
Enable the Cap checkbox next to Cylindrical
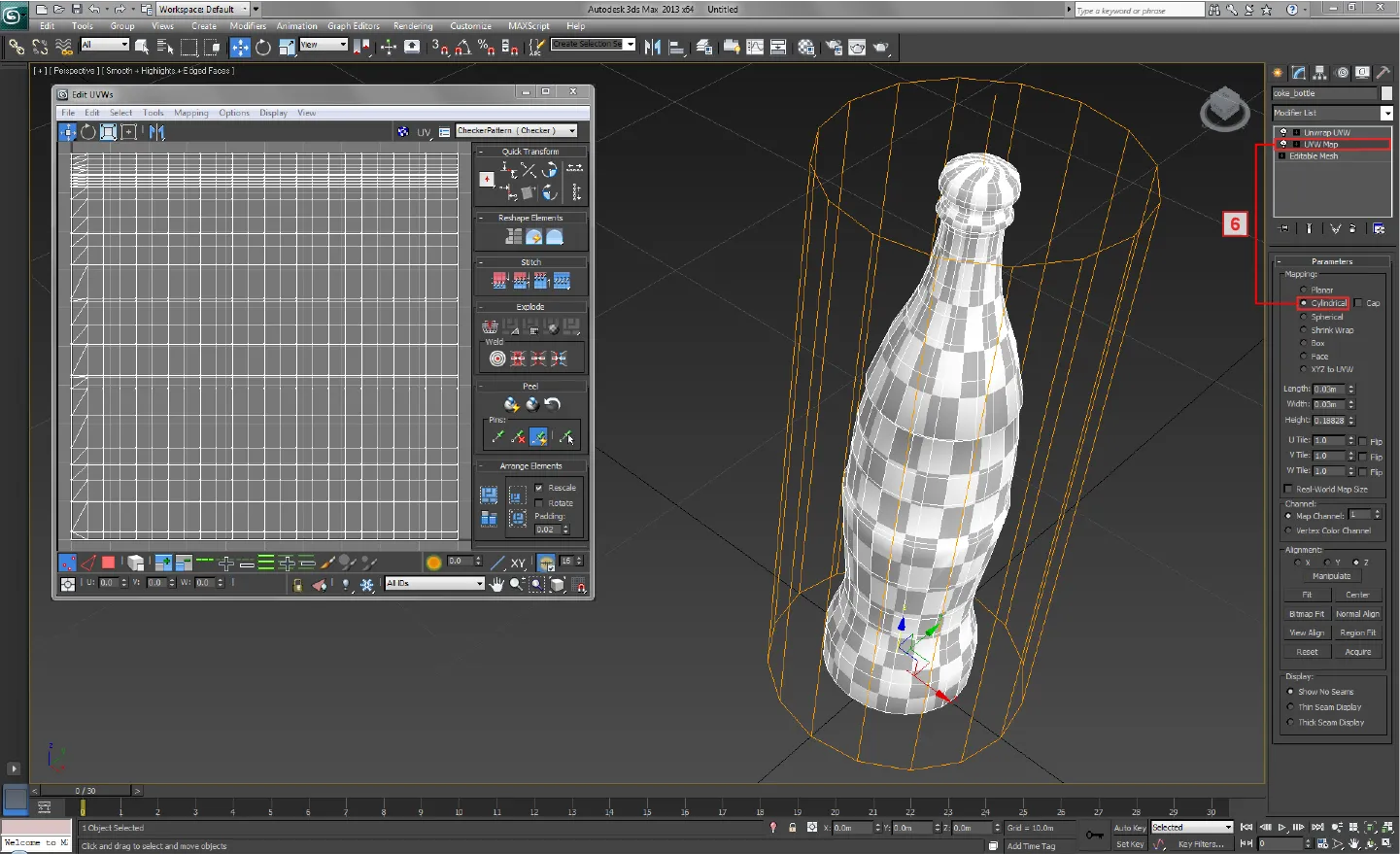(1358, 303)
